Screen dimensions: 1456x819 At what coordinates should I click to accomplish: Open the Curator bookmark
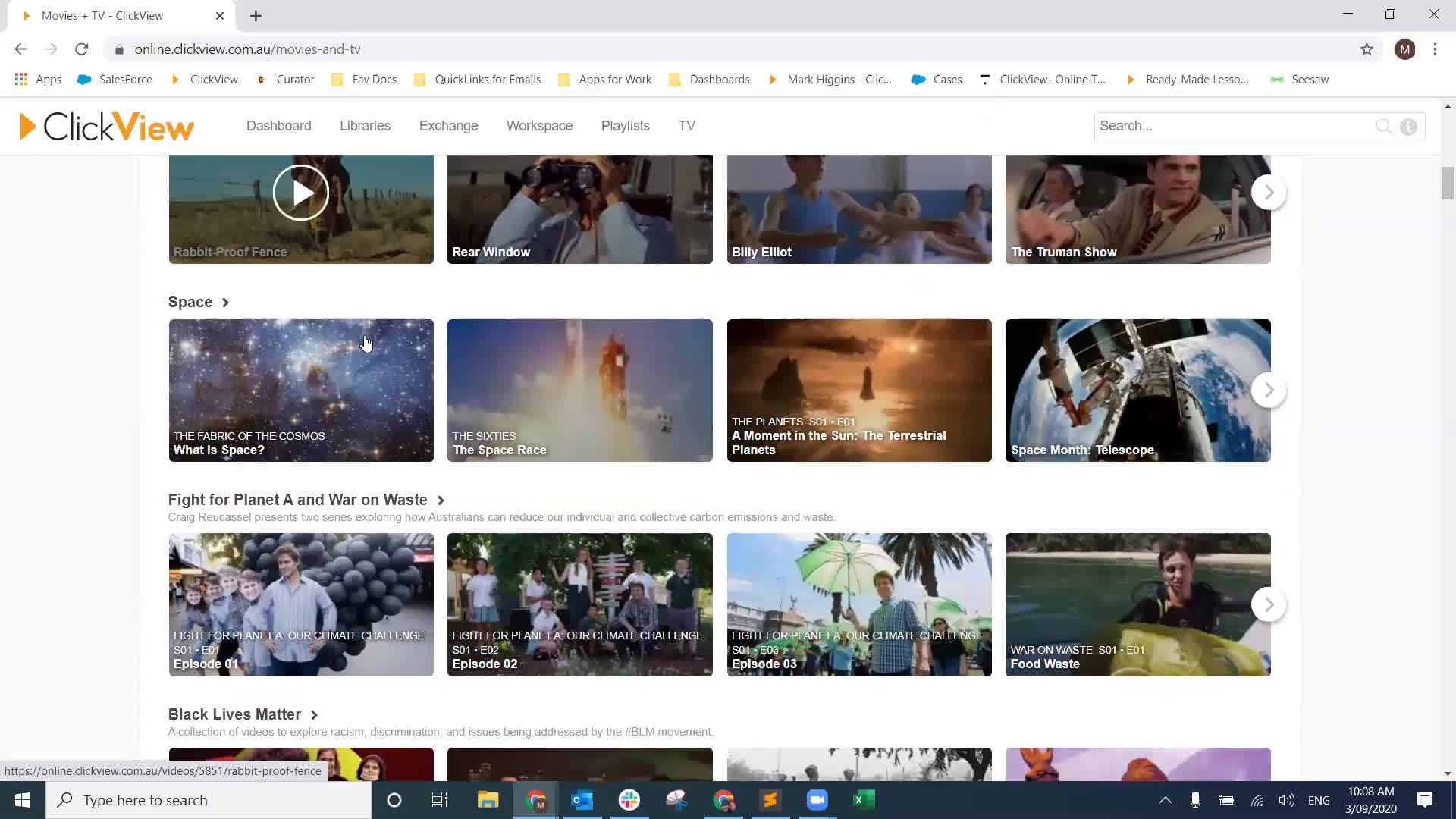[285, 80]
